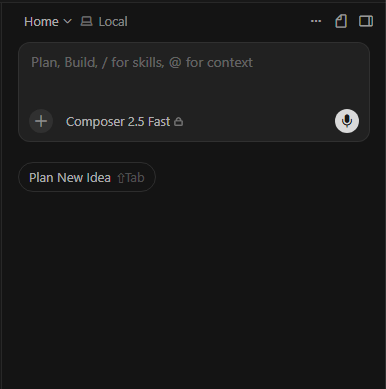Viewport: 386px width, 389px height.
Task: Click the laptop icon beside Local
Action: pyautogui.click(x=86, y=21)
